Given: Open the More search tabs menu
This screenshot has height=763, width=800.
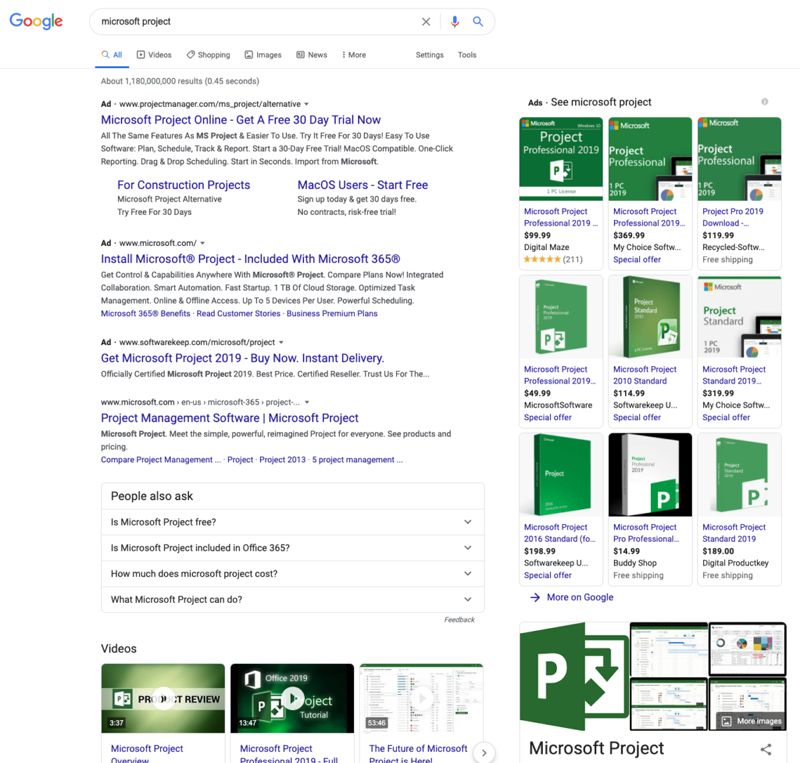Looking at the screenshot, I should [354, 55].
